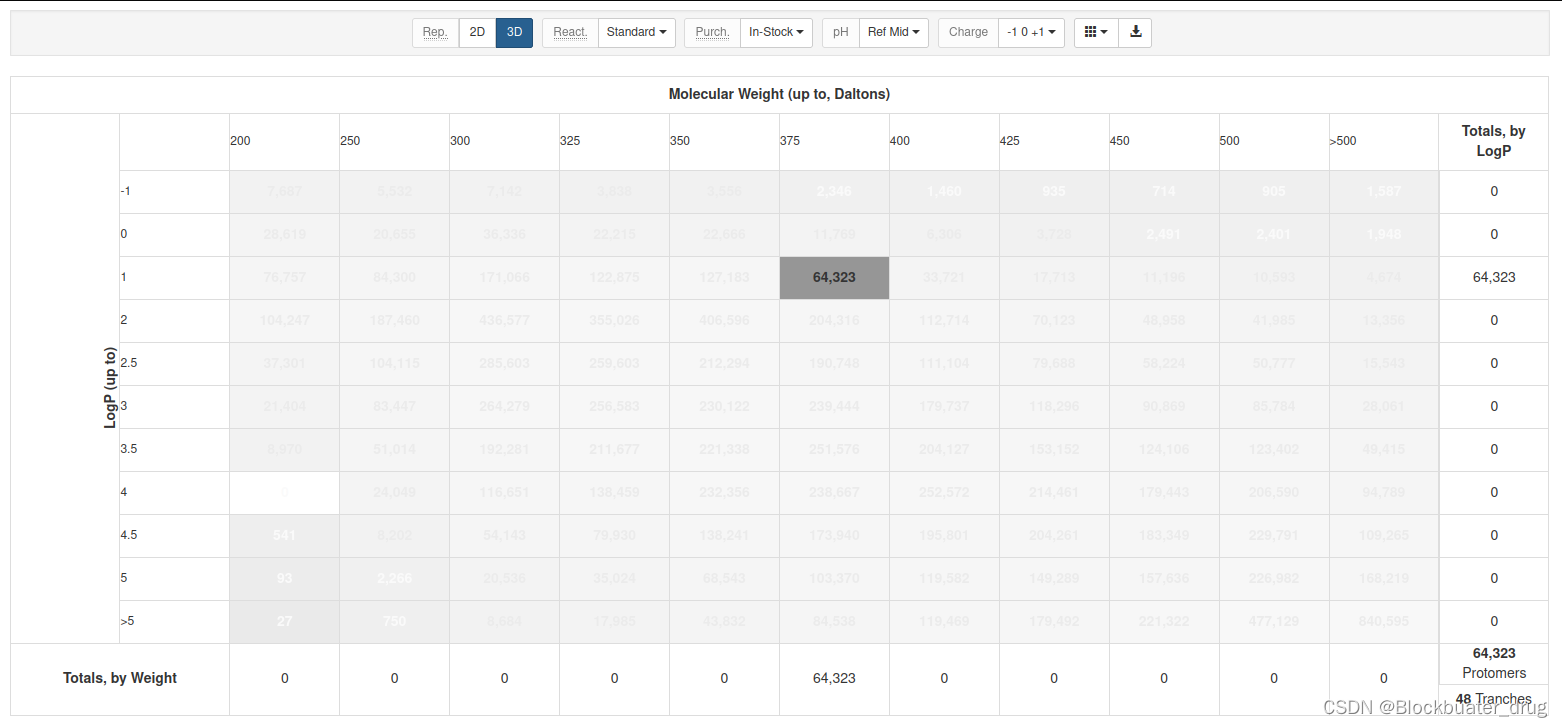Viewport: 1562px width, 727px height.
Task: Toggle the 2,266 tranche cell
Action: tap(394, 578)
